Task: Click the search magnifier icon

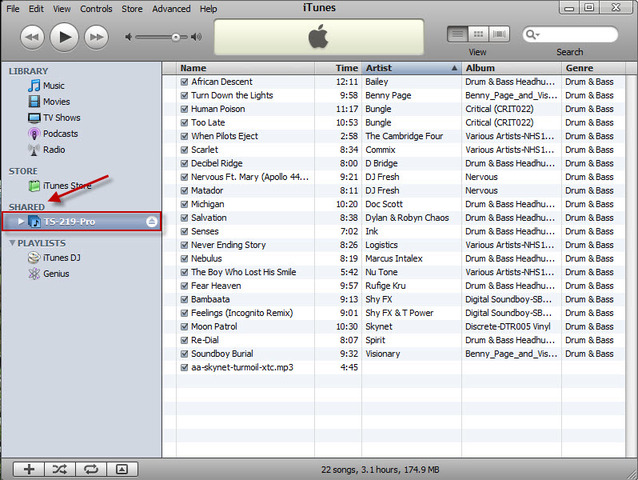Action: pos(531,35)
